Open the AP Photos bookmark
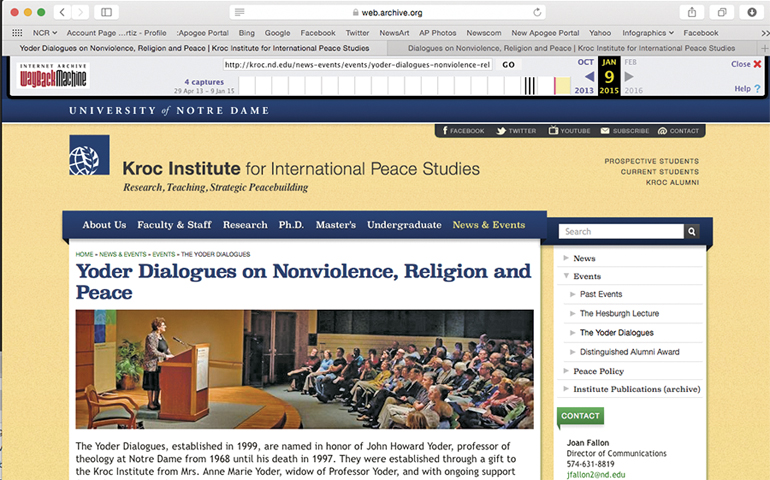The height and width of the screenshot is (480, 770). (438, 33)
